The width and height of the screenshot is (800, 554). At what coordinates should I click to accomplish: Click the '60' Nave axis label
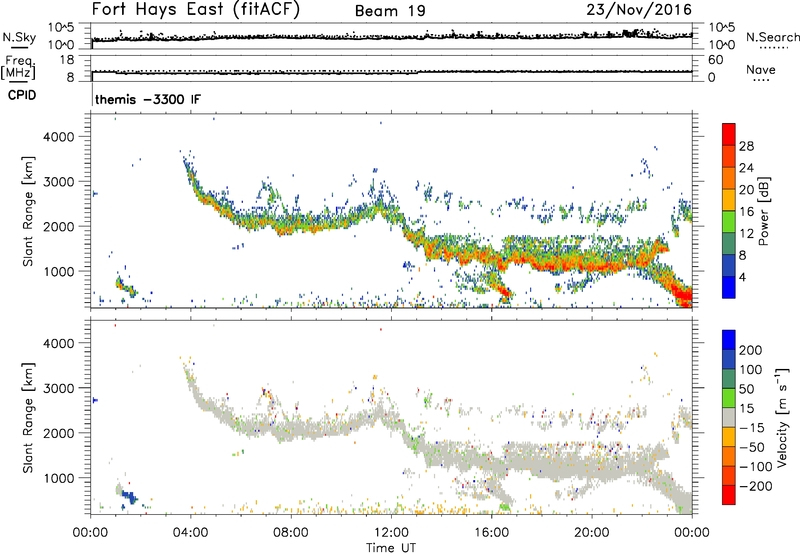pos(715,60)
